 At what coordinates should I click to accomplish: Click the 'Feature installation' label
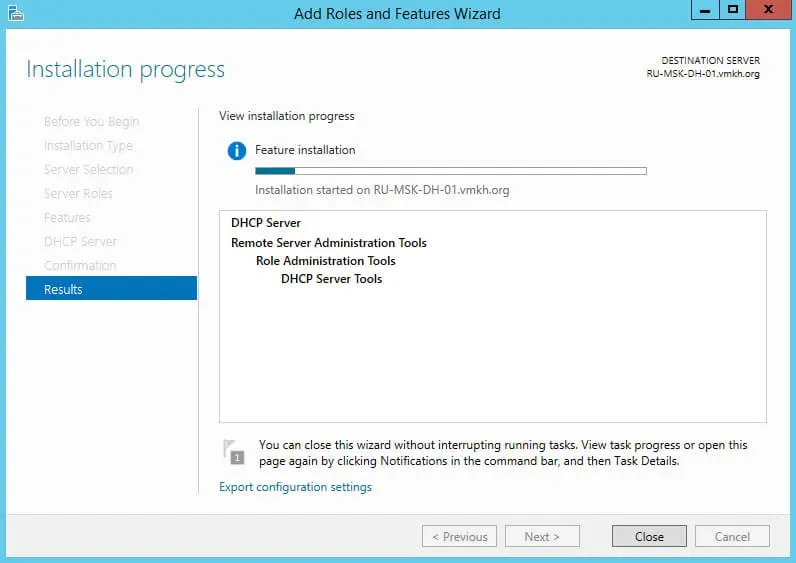pyautogui.click(x=305, y=150)
